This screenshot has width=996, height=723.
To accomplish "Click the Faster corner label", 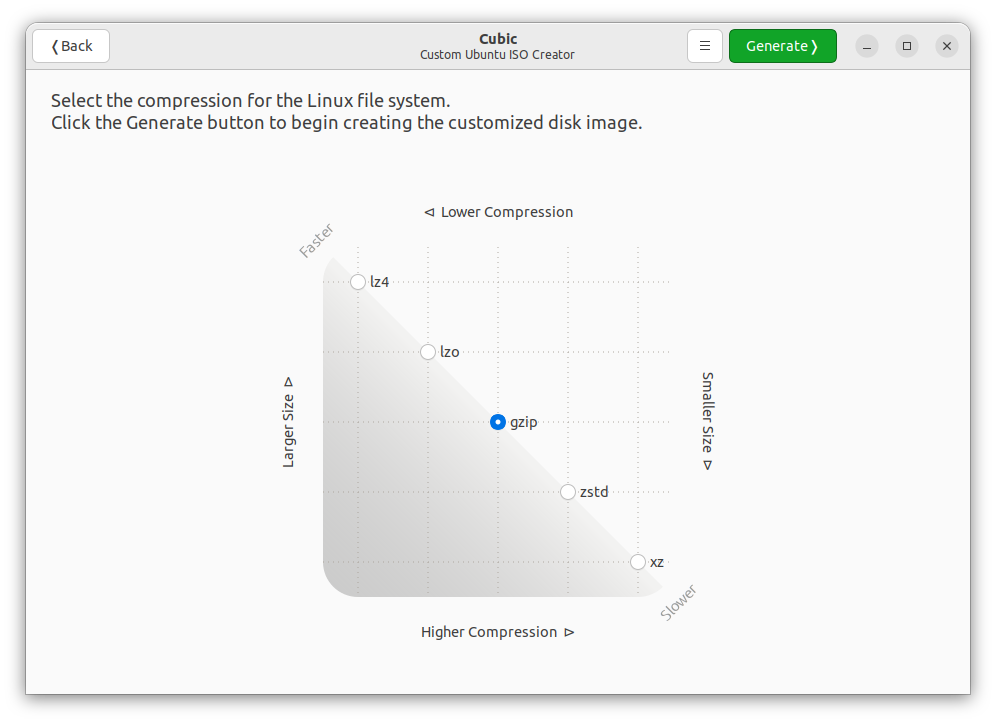I will point(316,241).
